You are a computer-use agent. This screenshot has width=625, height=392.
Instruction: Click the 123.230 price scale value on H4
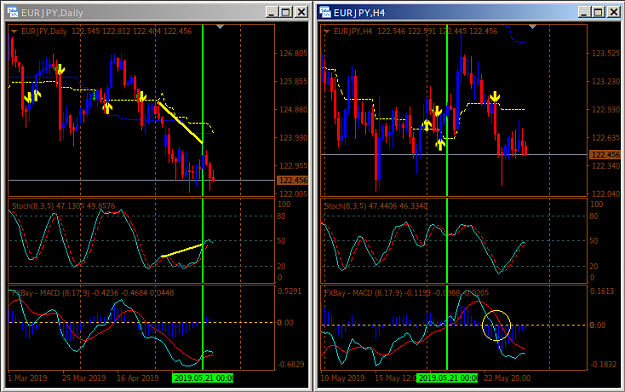[x=606, y=81]
